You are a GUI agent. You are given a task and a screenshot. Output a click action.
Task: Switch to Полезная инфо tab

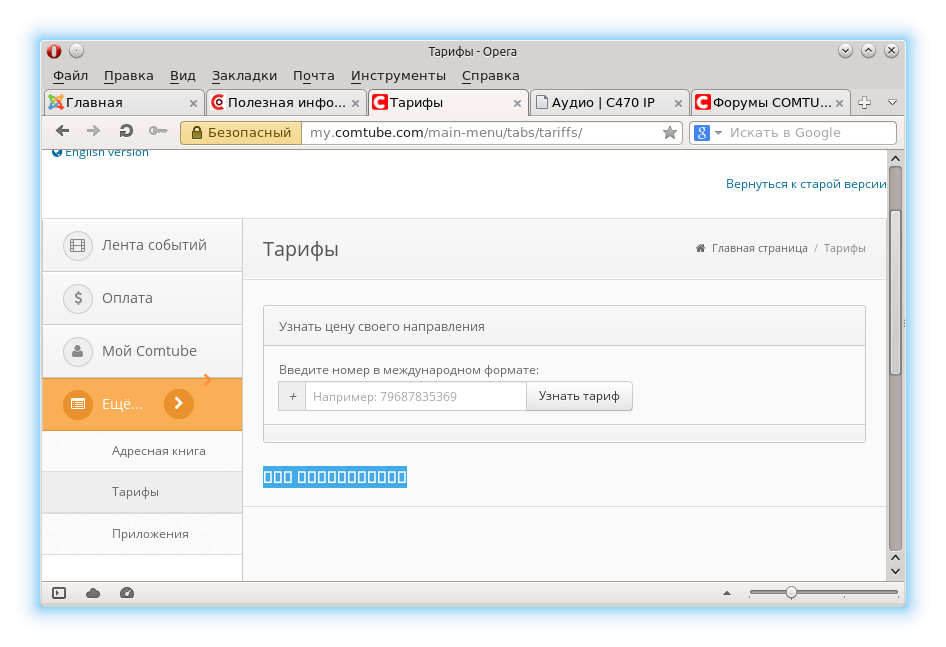[x=286, y=103]
